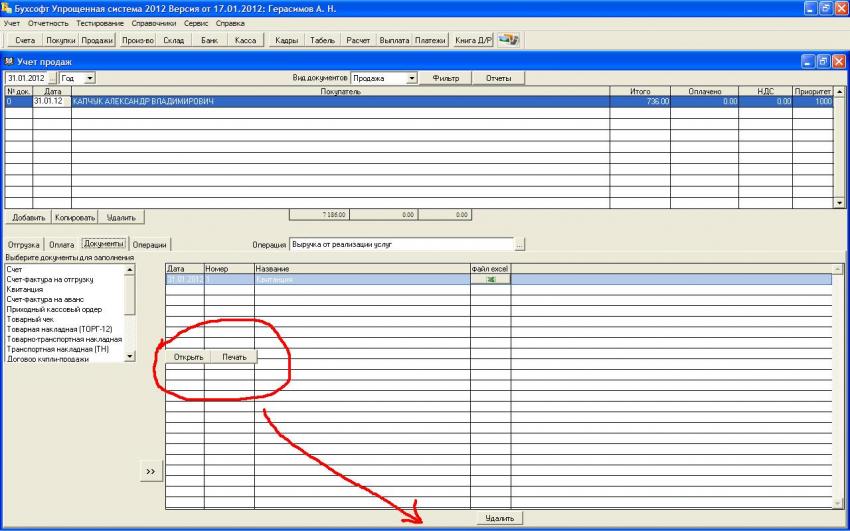
Task: Expand the Год period dropdown
Action: point(90,78)
